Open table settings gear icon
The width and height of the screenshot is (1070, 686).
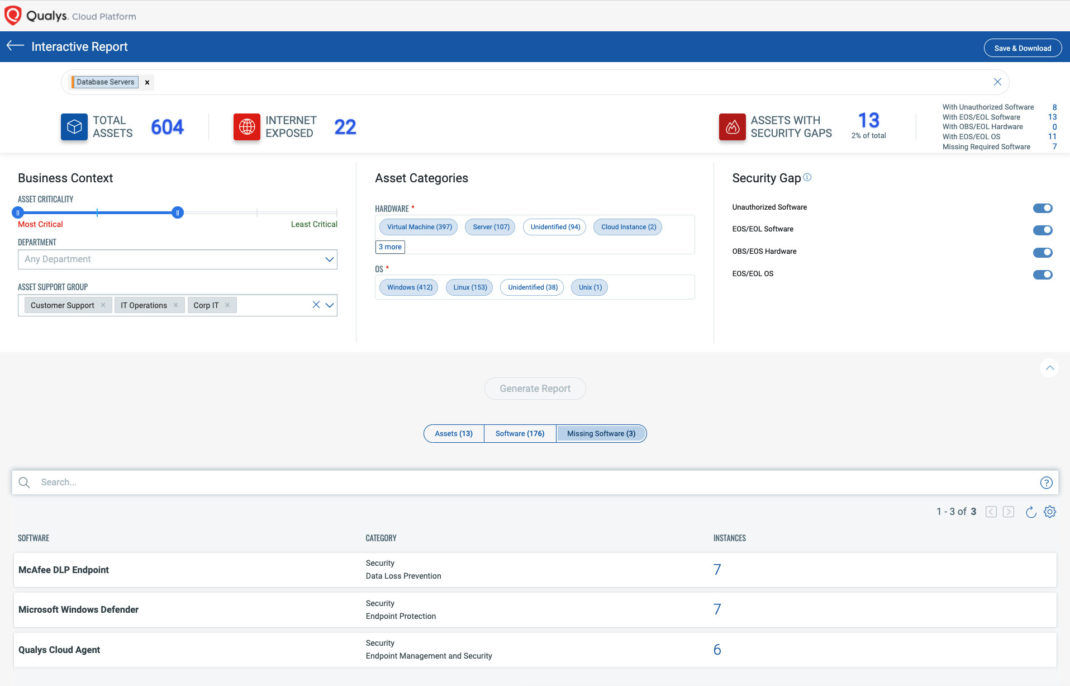click(1050, 512)
